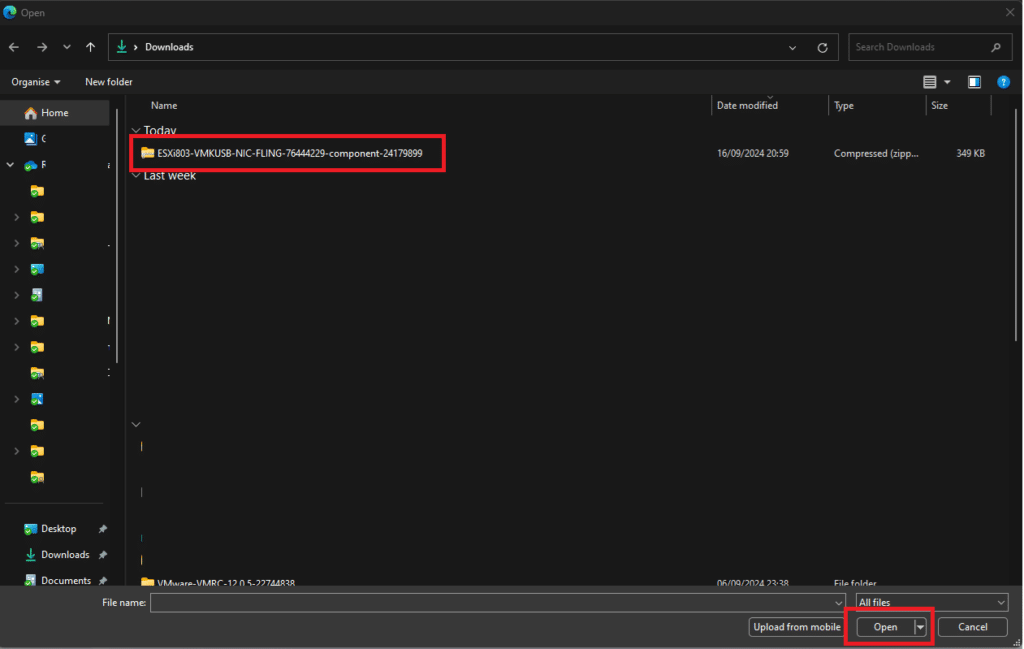
Task: Click the Open button
Action: [886, 627]
